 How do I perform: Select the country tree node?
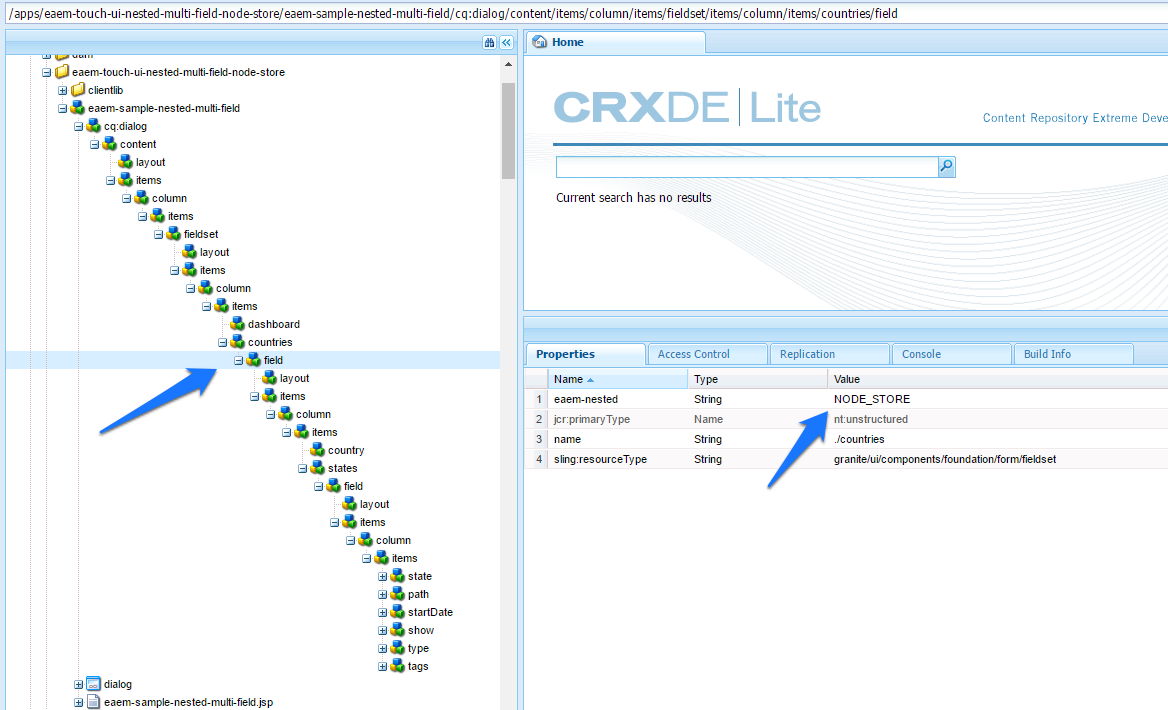346,450
